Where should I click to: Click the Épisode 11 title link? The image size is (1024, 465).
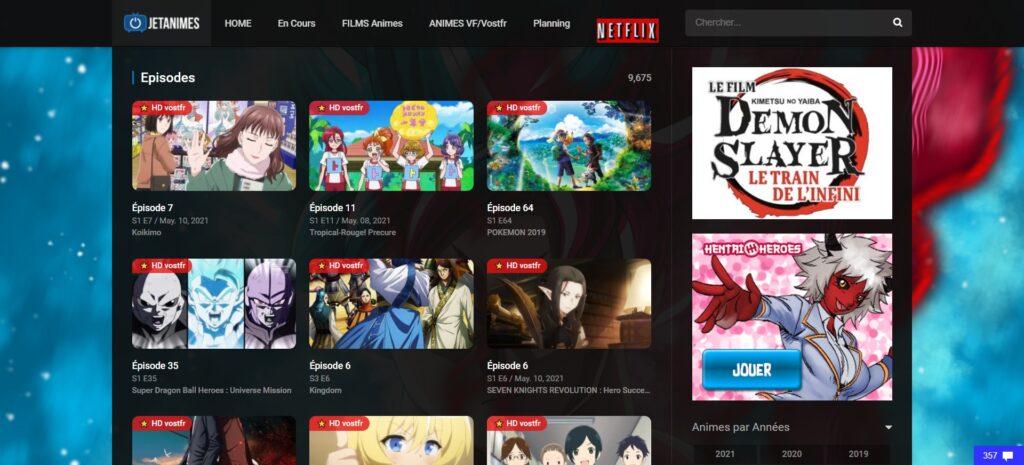coord(332,208)
